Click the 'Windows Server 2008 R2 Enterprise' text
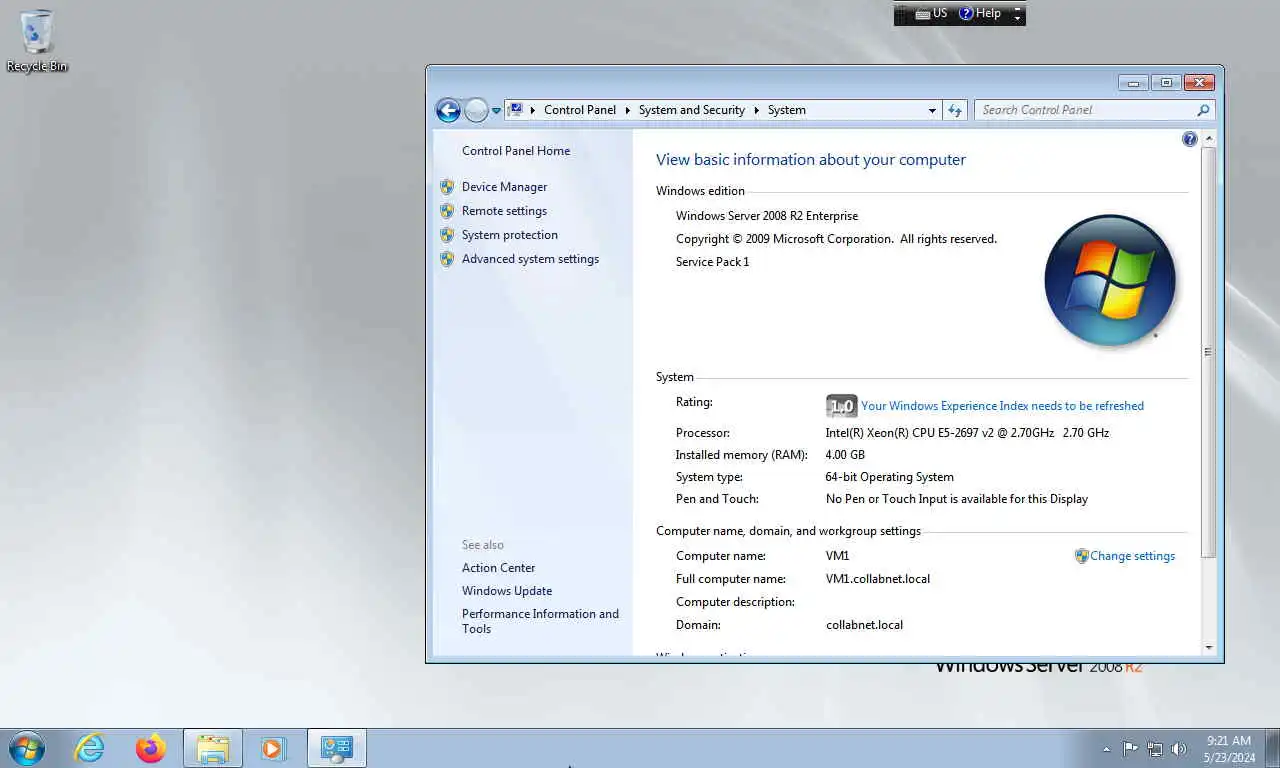The image size is (1280, 768). pyautogui.click(x=767, y=216)
